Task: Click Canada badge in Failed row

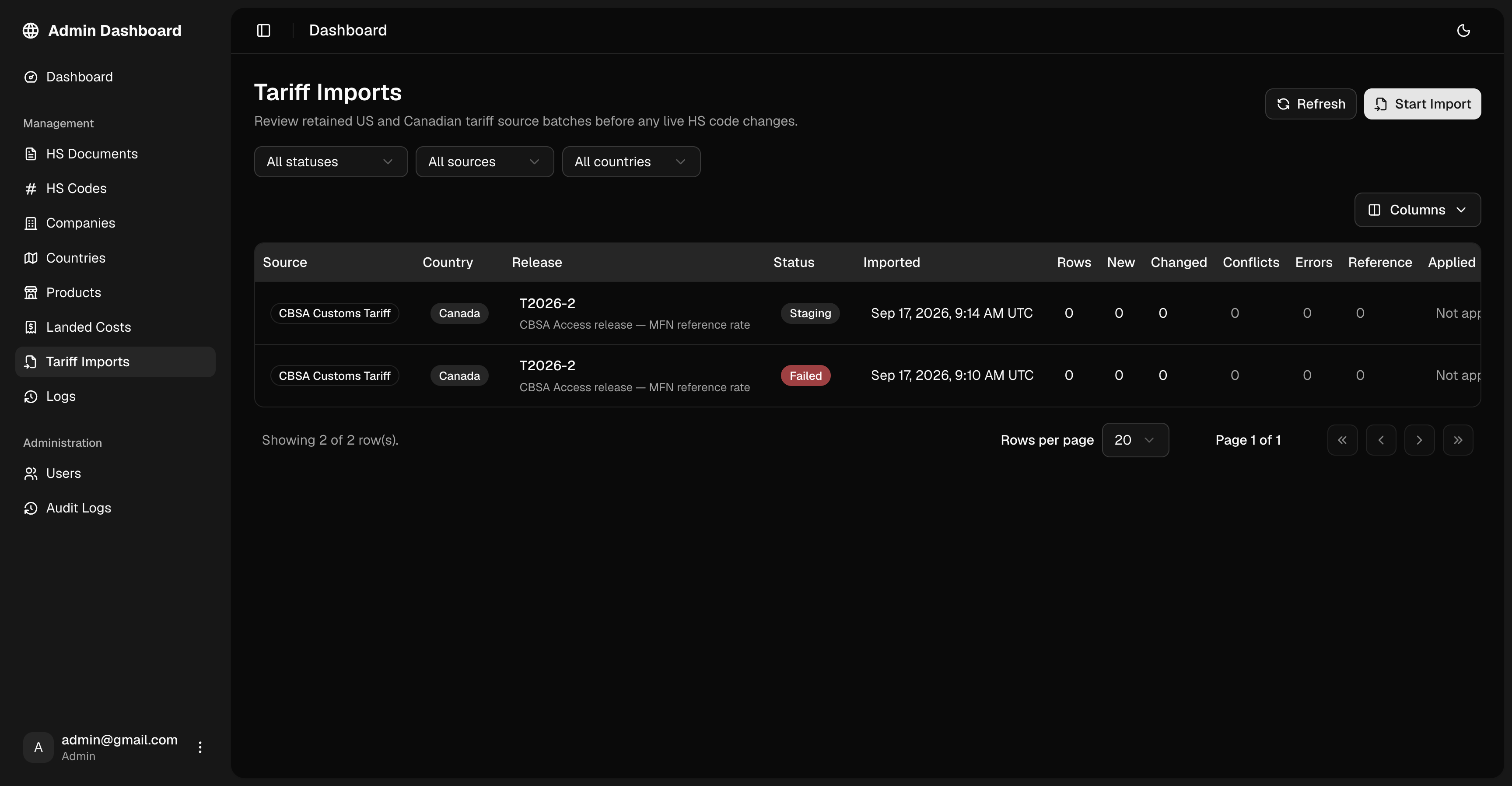Action: click(x=459, y=375)
